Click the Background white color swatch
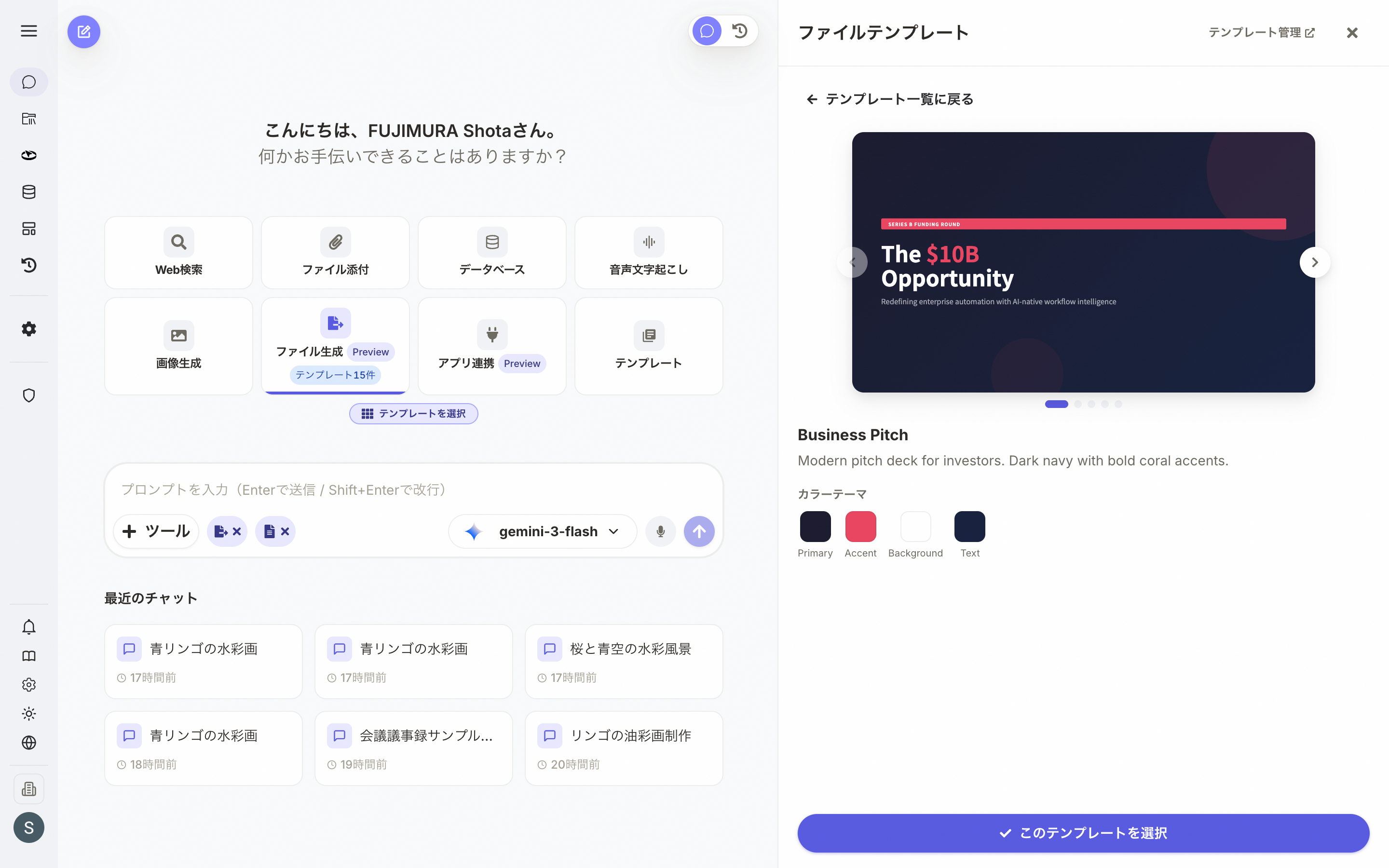1389x868 pixels. click(x=915, y=527)
